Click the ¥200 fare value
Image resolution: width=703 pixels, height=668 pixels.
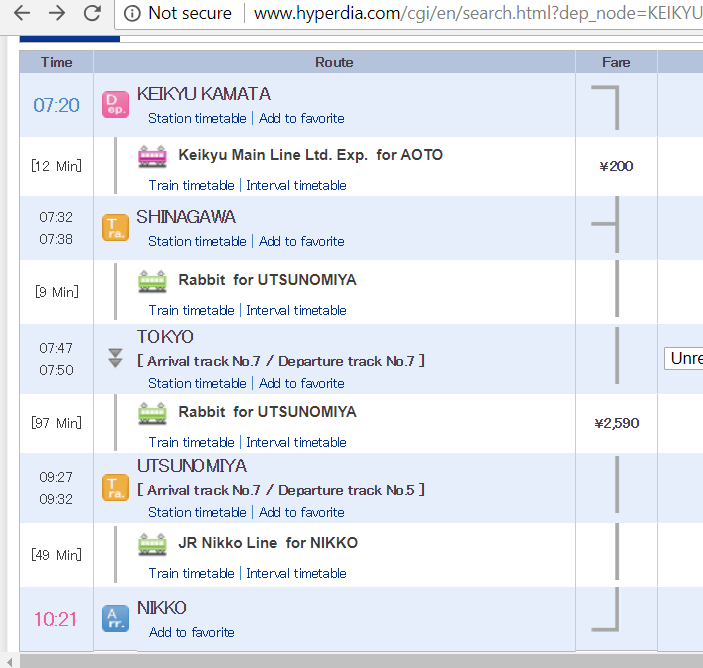616,166
